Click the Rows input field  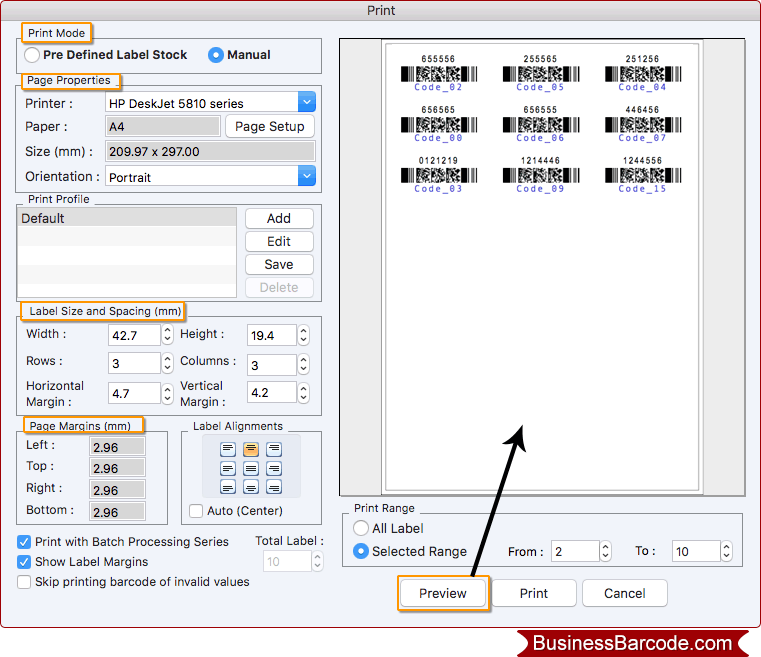click(x=134, y=363)
